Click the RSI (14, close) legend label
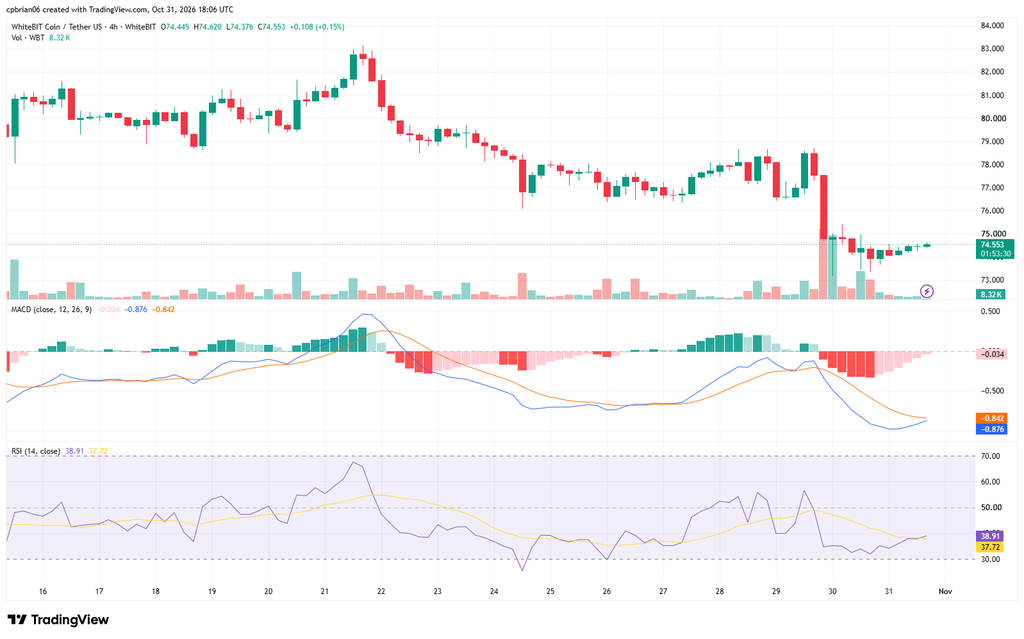Screen dimensions: 1024x639 tap(36, 451)
